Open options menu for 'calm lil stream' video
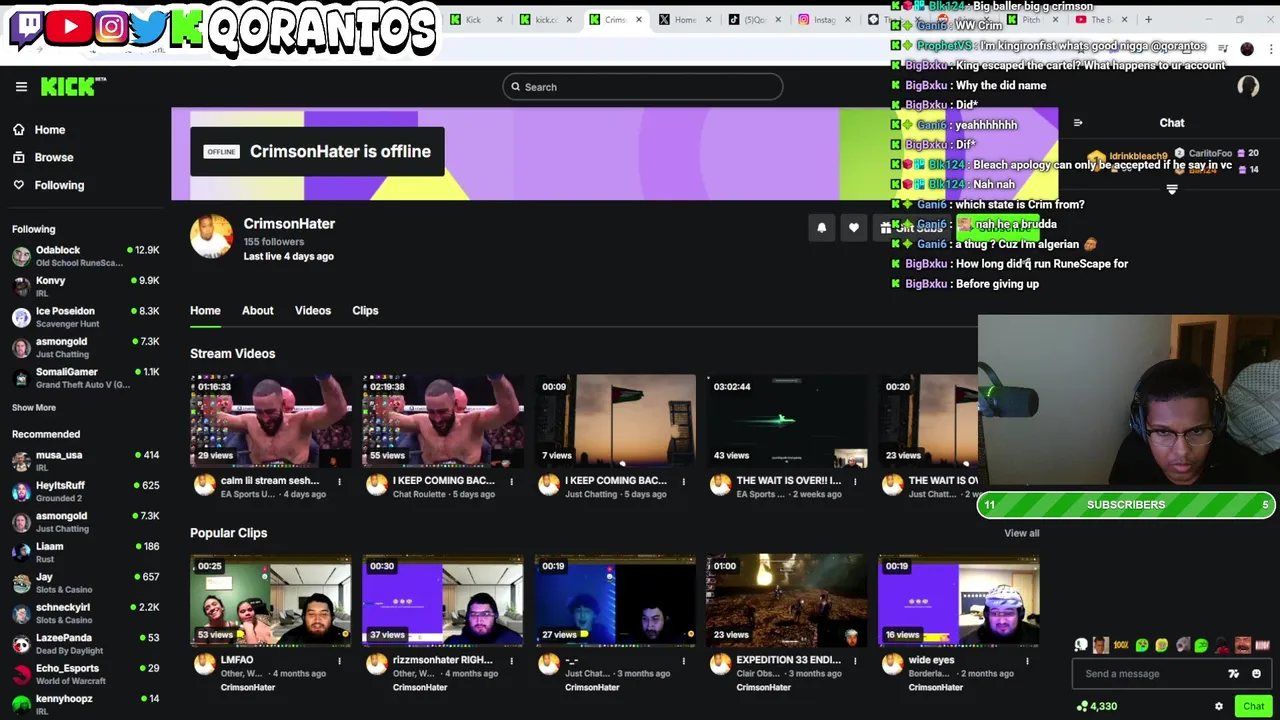The width and height of the screenshot is (1280, 720). pos(339,482)
